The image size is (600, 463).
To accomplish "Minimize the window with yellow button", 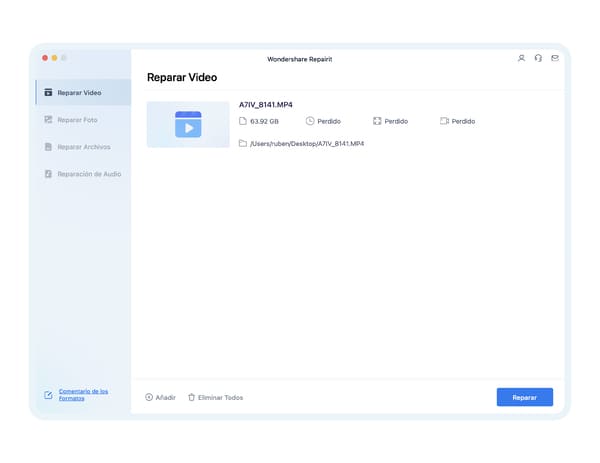I will pyautogui.click(x=54, y=58).
